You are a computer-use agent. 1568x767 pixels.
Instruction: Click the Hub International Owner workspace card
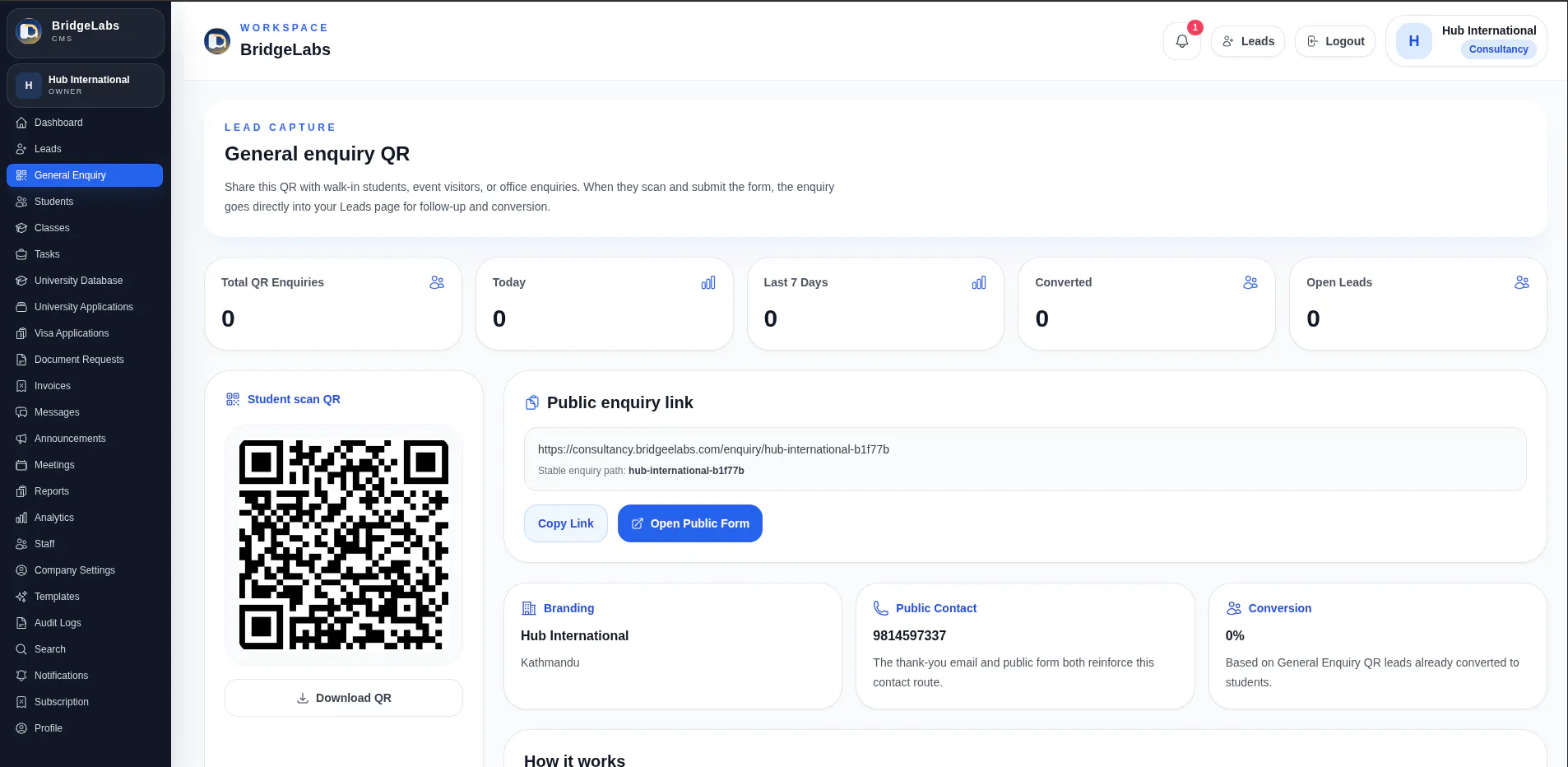point(86,86)
